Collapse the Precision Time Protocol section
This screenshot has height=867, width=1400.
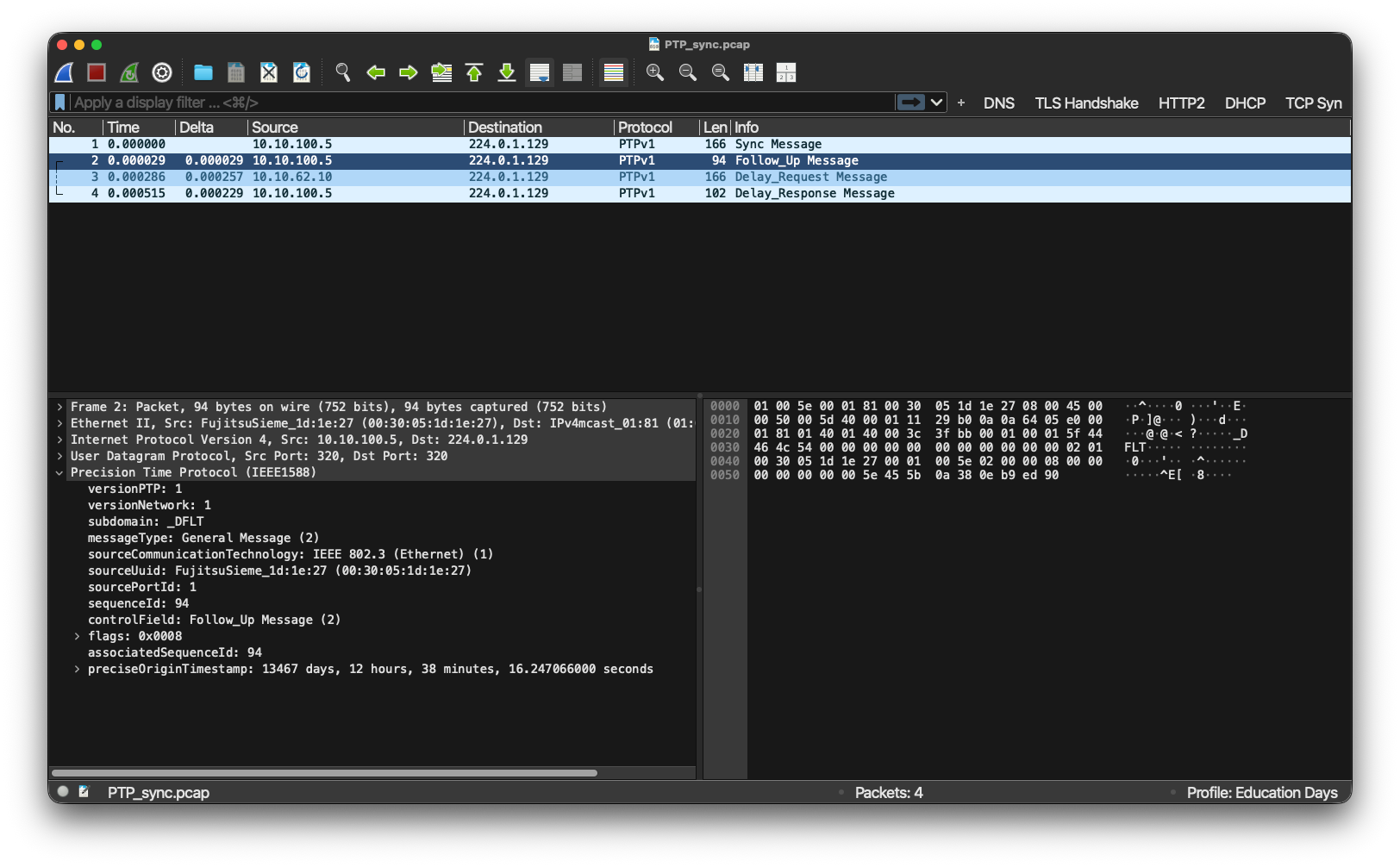pos(59,472)
